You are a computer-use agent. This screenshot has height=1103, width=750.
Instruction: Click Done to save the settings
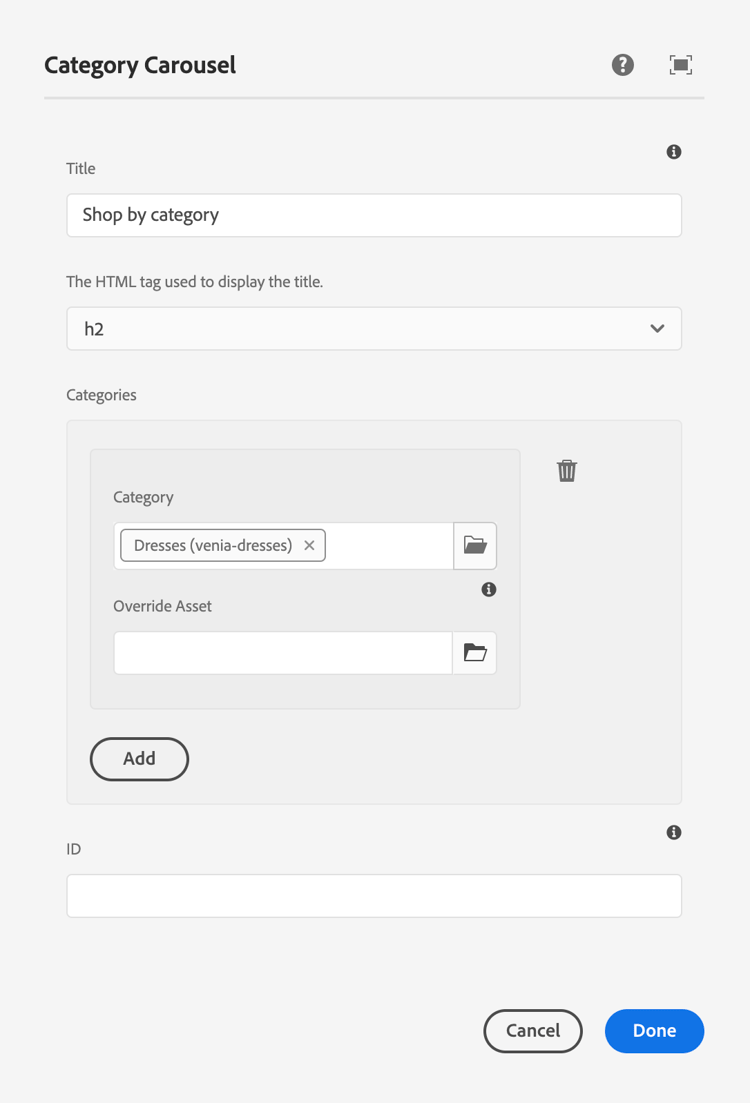tap(654, 1031)
